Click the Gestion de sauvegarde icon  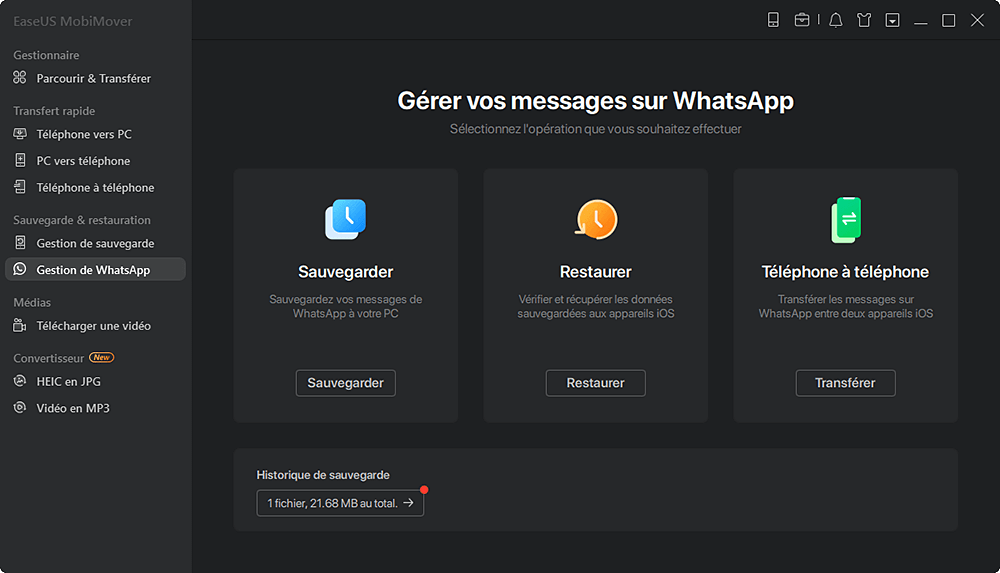(x=20, y=242)
